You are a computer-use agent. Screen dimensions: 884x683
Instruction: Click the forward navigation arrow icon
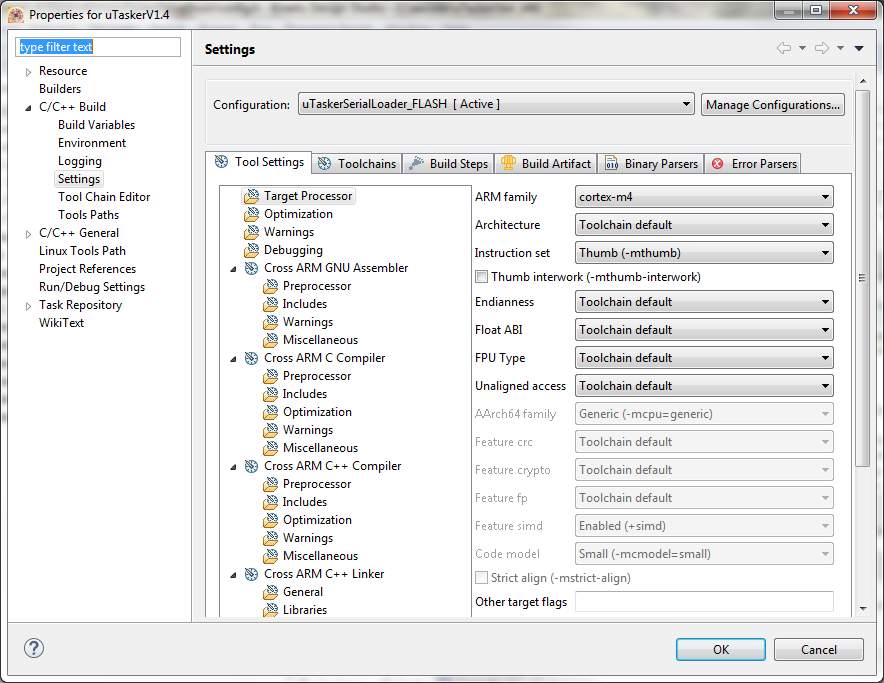pos(822,49)
